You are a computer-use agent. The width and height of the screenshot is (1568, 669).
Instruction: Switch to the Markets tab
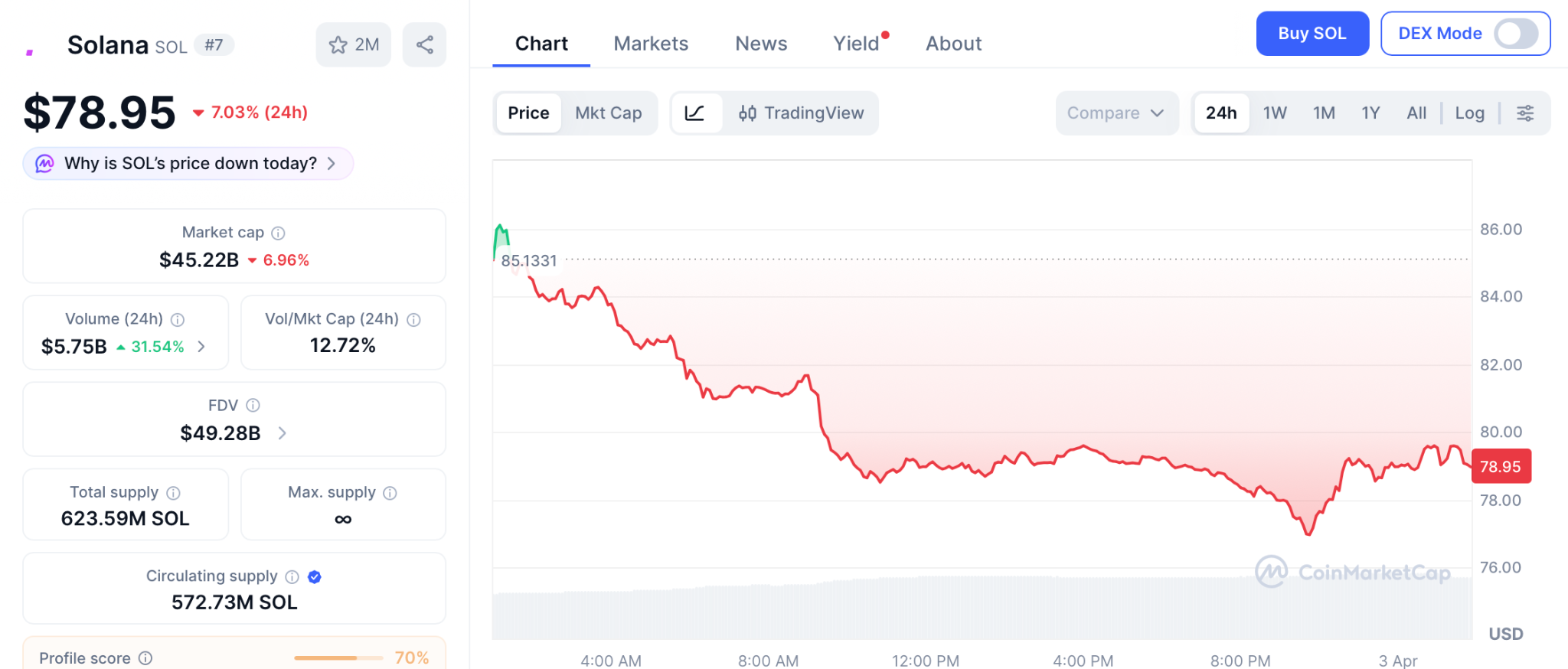[651, 44]
